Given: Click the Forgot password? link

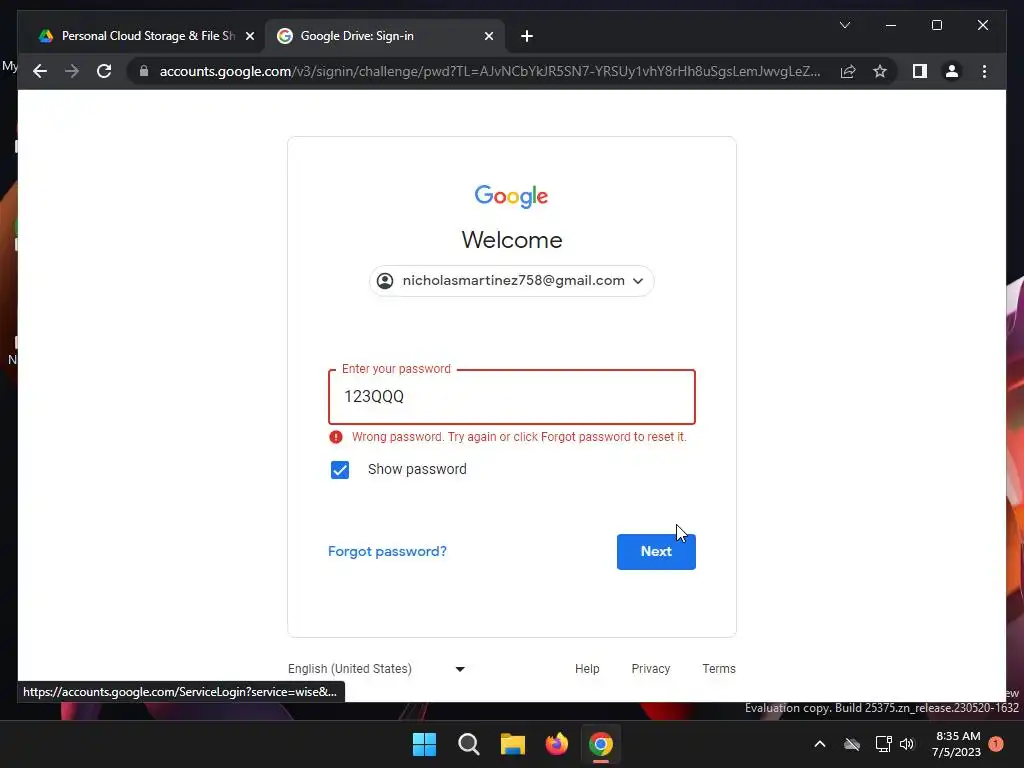Looking at the screenshot, I should pos(387,551).
